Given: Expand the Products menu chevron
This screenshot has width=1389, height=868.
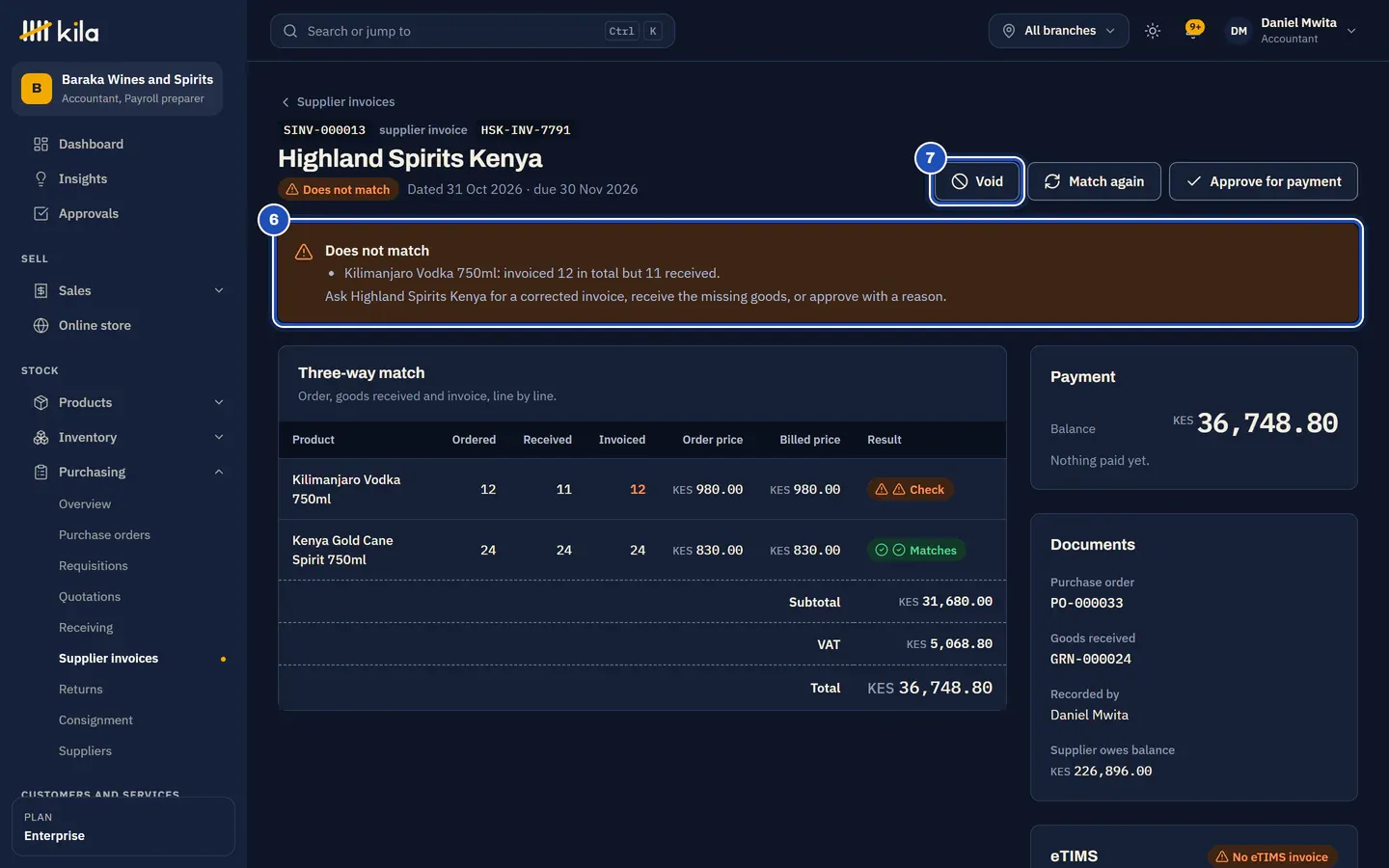Looking at the screenshot, I should click(x=219, y=403).
